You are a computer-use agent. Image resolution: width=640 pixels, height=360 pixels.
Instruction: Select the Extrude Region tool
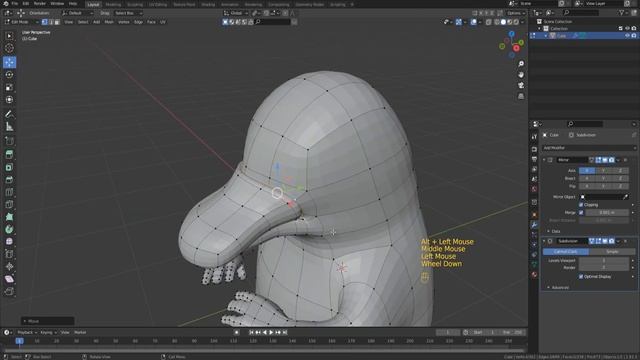pyautogui.click(x=9, y=154)
